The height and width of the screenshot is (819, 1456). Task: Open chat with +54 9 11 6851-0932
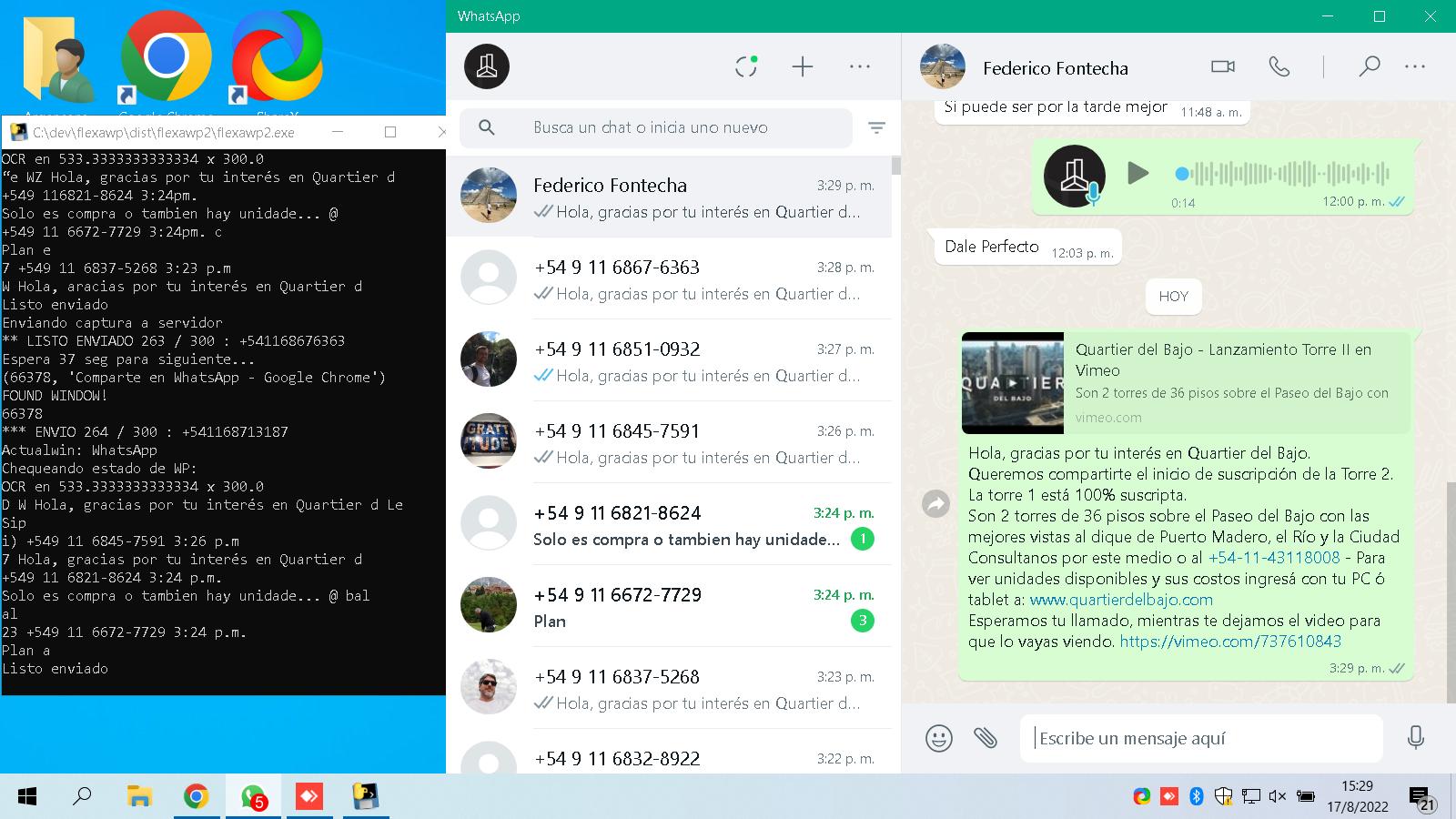click(x=669, y=360)
